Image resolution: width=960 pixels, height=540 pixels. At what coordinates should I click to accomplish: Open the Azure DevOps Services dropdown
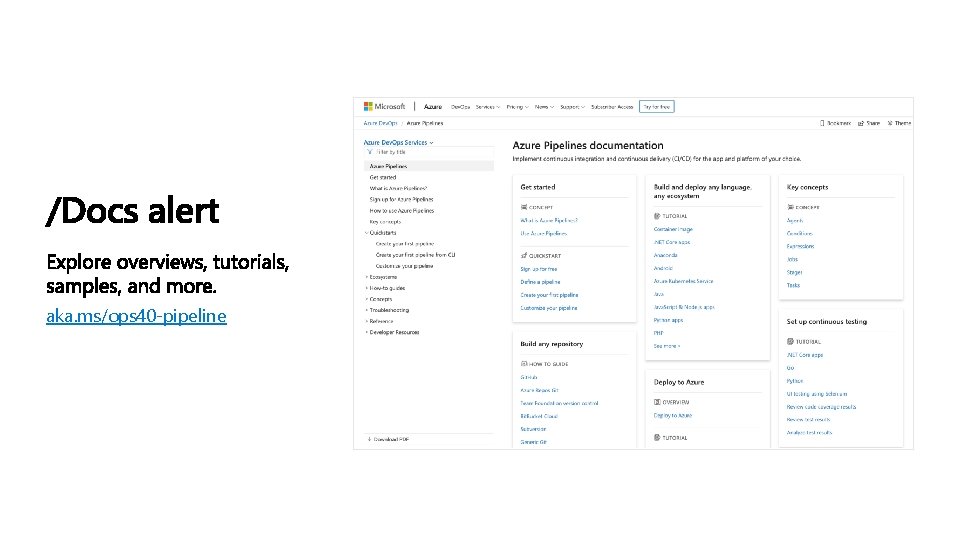coord(399,142)
